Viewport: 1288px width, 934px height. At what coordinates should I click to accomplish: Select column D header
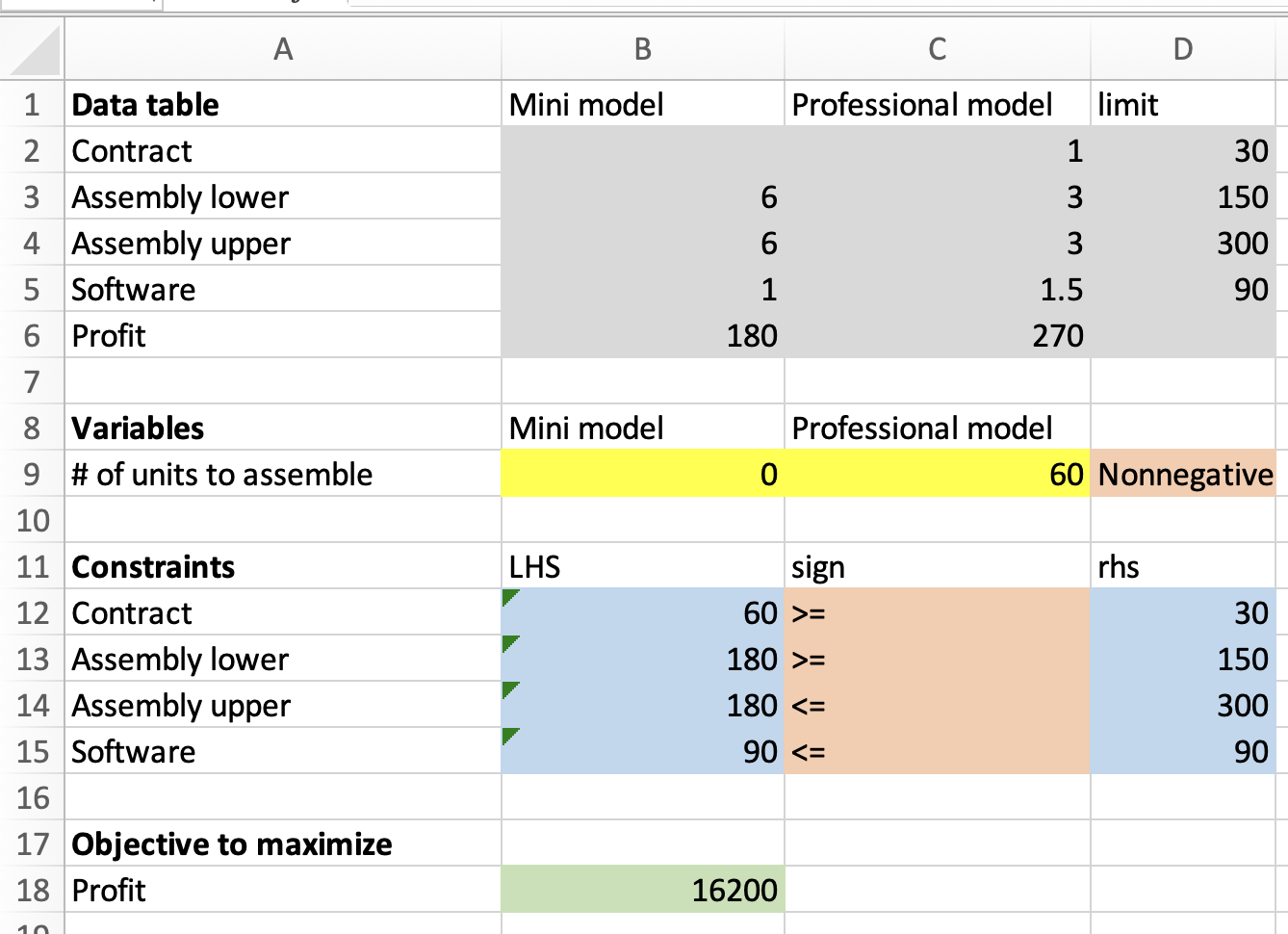point(1182,49)
